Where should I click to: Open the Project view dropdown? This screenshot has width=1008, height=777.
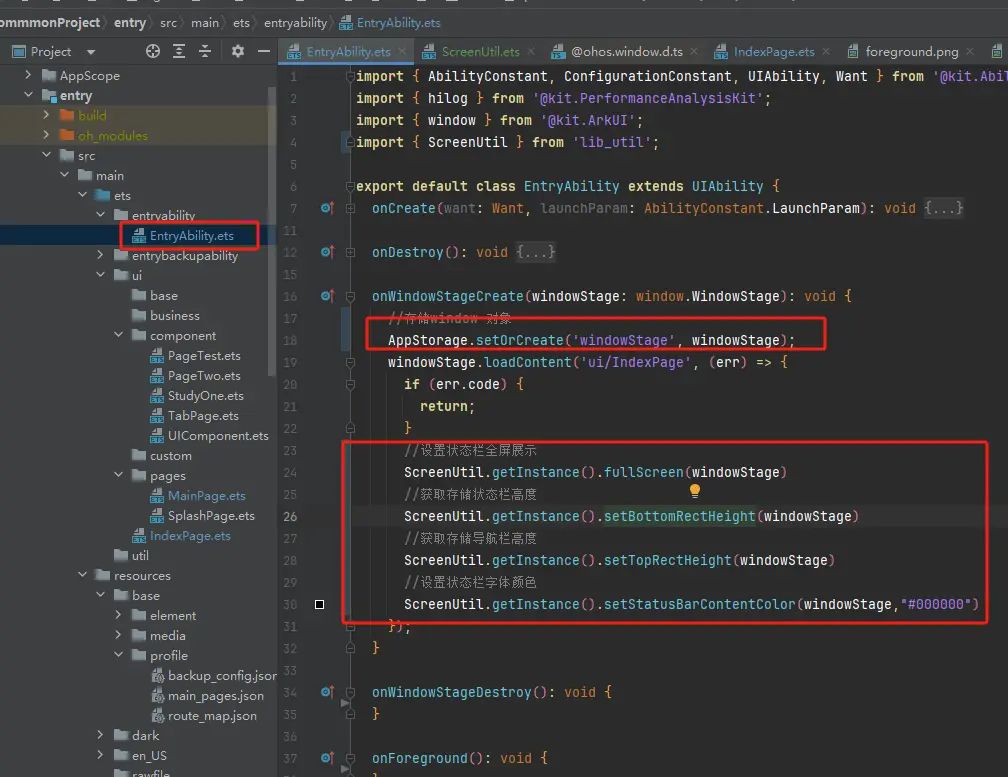(91, 52)
